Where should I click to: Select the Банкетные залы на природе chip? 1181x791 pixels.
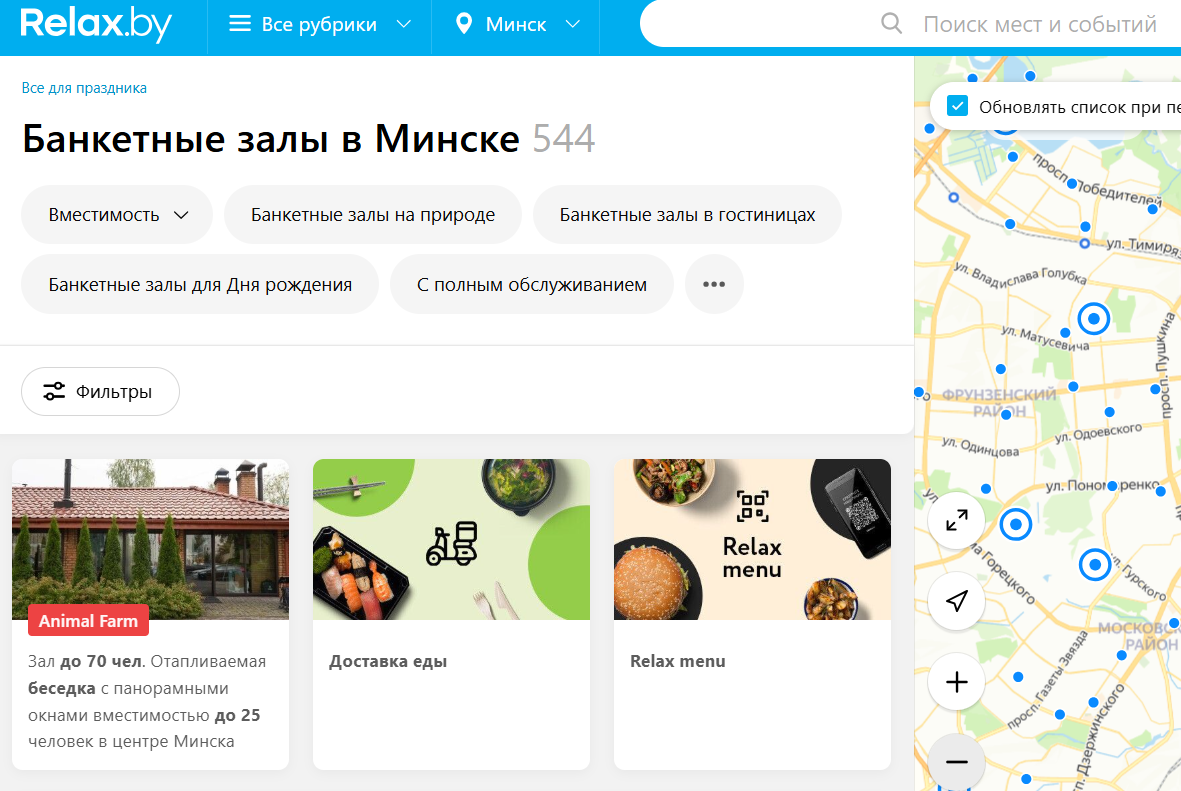pyautogui.click(x=373, y=215)
